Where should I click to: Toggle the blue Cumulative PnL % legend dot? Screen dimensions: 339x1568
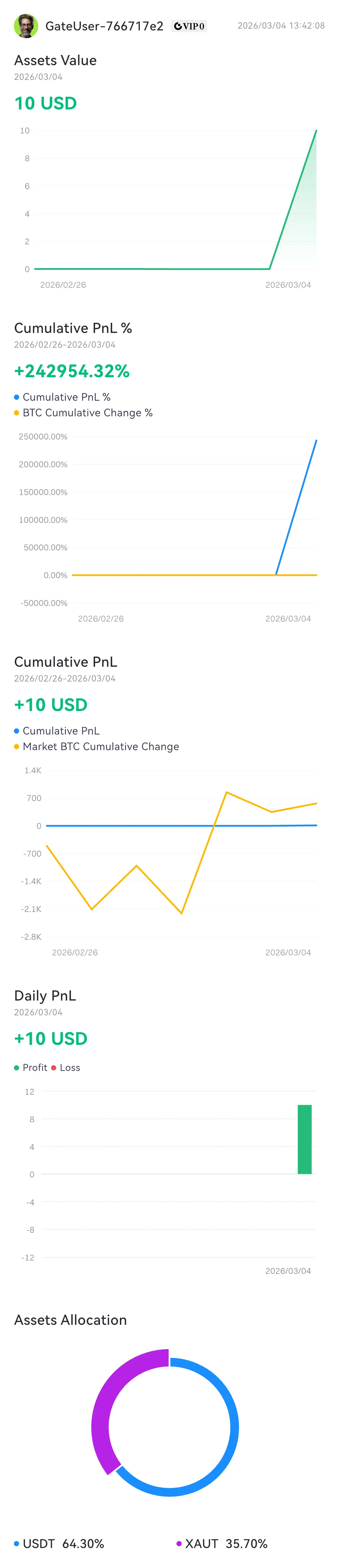pos(17,398)
